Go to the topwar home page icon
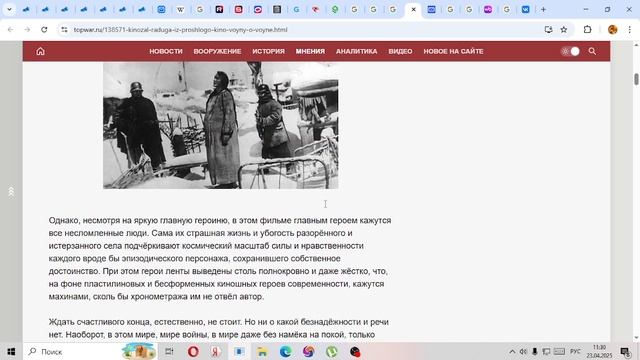Viewport: 640px width, 360px height. point(40,51)
